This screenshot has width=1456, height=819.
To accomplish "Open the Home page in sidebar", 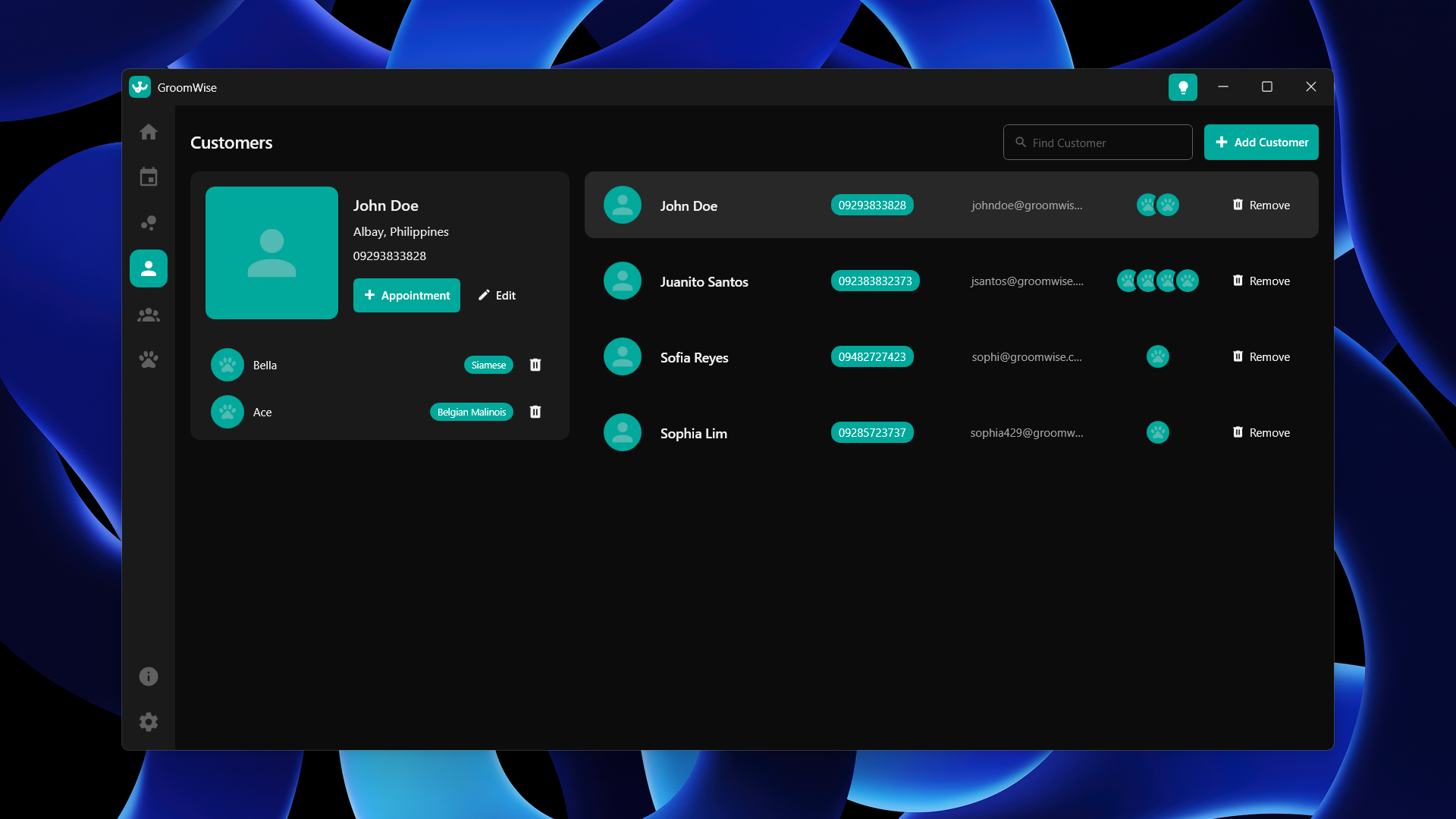I will pos(149,132).
